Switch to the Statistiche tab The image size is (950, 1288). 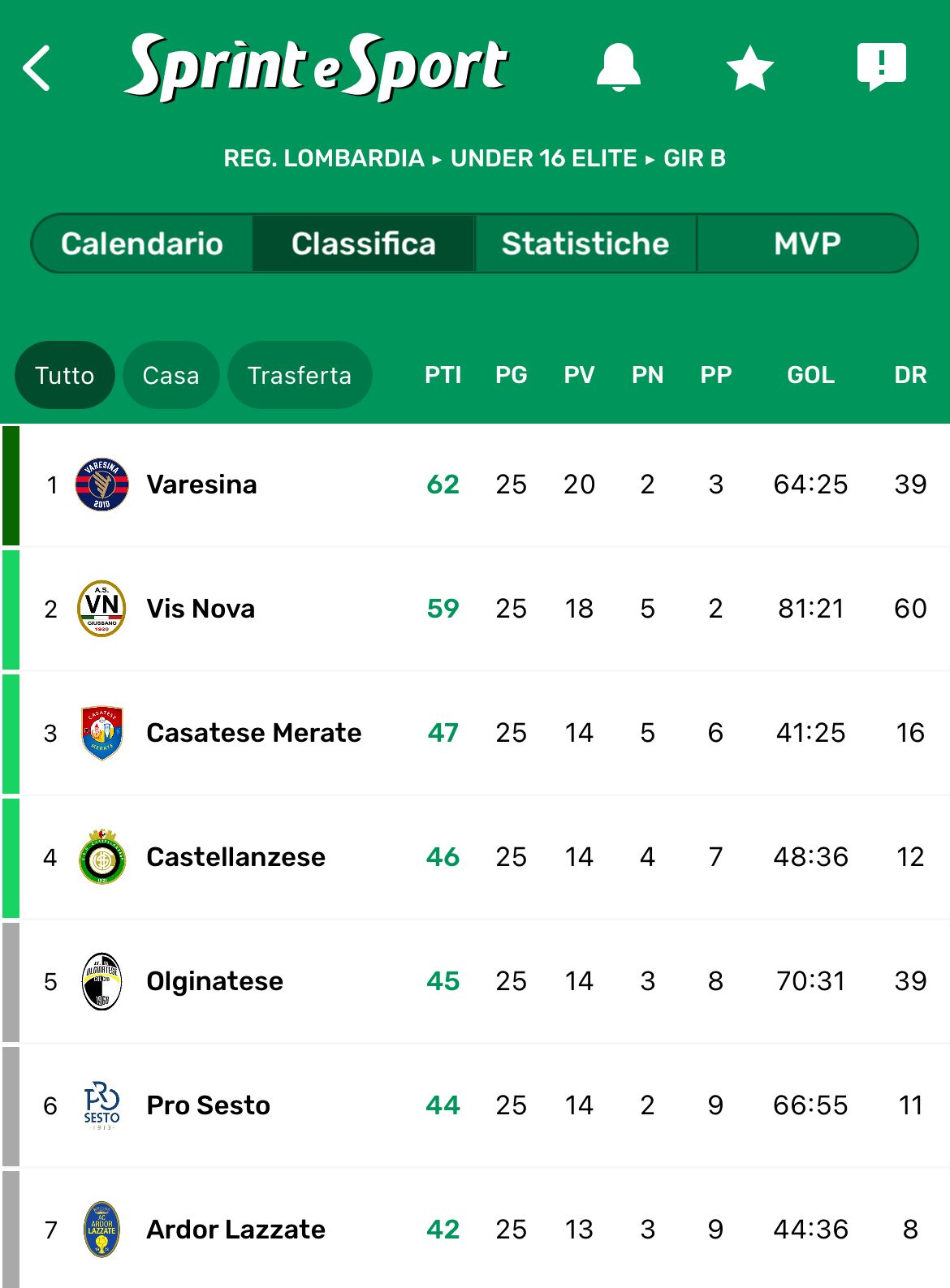pos(585,243)
